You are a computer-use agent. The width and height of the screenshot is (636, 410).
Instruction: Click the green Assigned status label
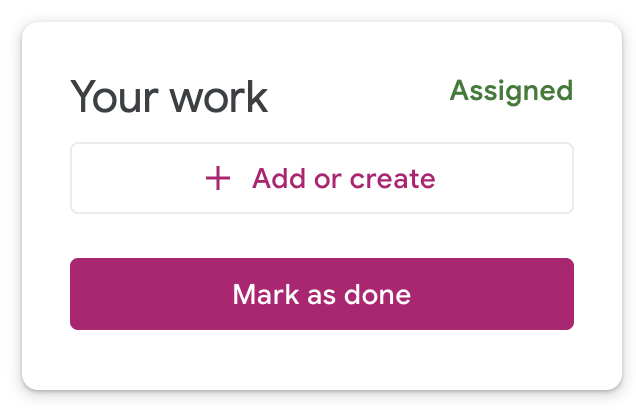point(511,91)
